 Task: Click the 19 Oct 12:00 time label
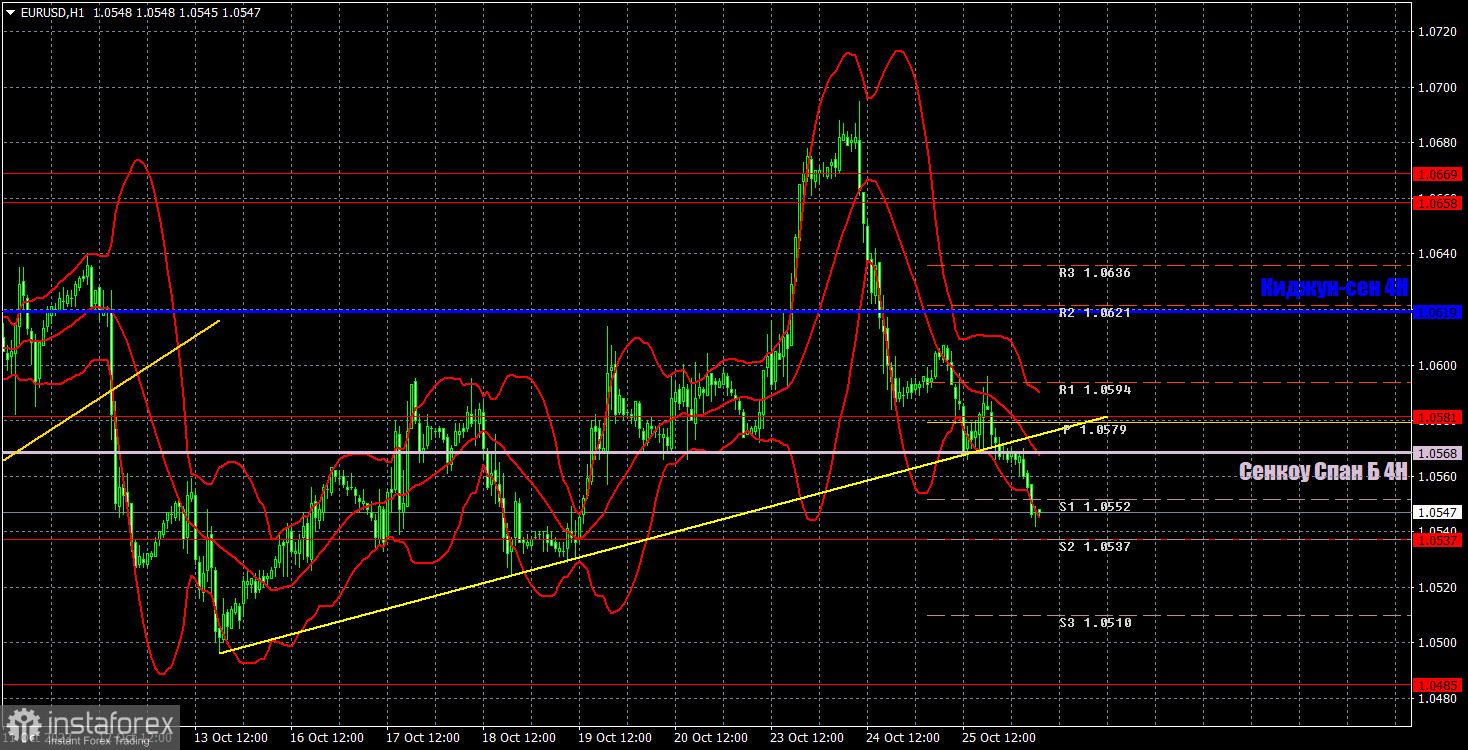[615, 738]
